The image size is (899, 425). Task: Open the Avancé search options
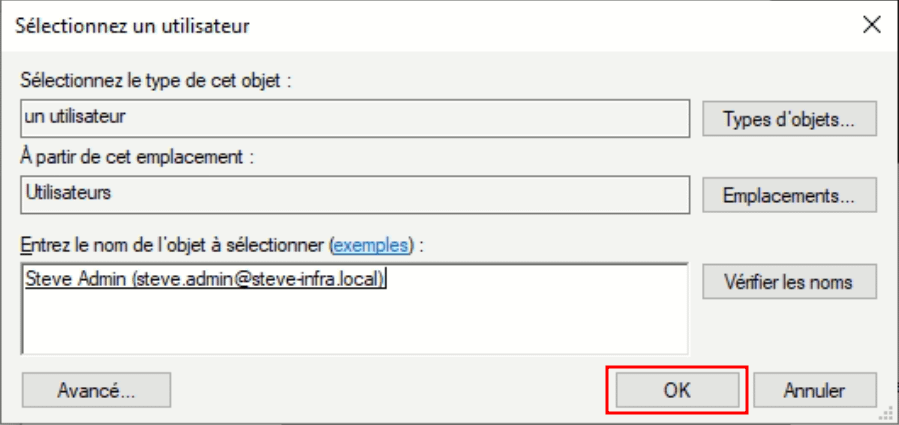coord(96,389)
